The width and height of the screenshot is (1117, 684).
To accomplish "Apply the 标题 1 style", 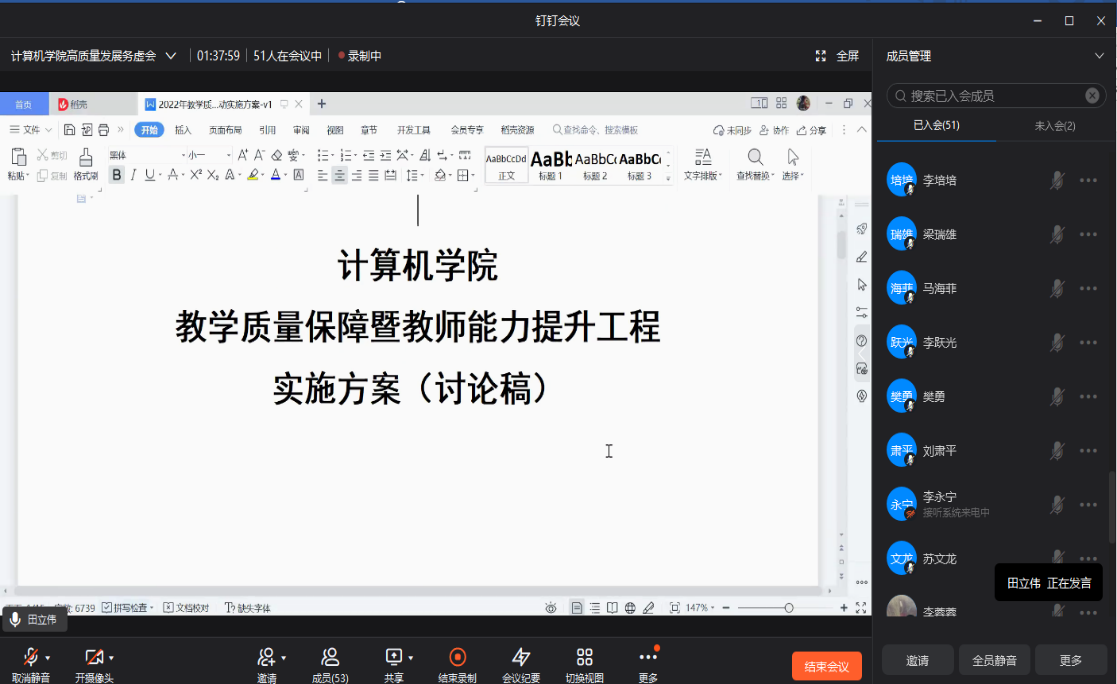I will [551, 165].
